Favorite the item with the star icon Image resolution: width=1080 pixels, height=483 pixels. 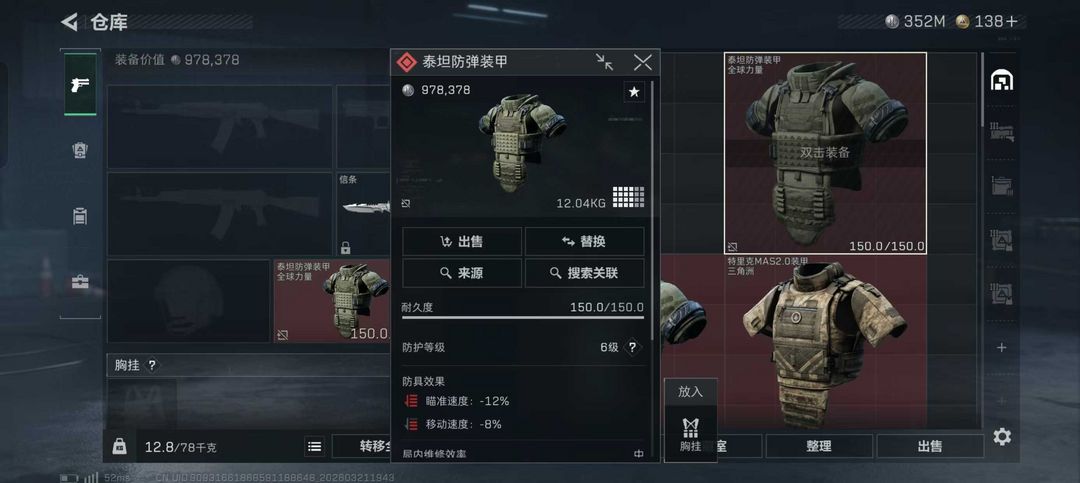[x=634, y=92]
